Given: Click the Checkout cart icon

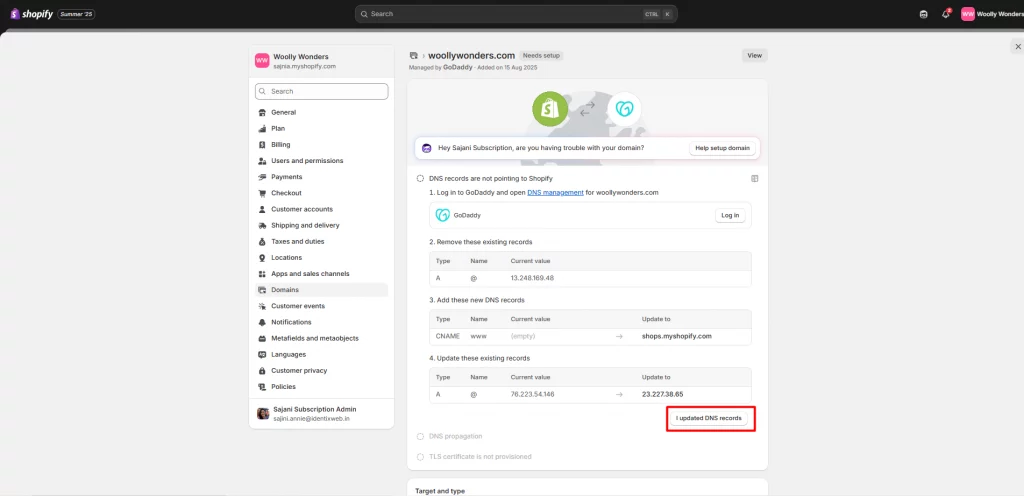Looking at the screenshot, I should (x=263, y=193).
